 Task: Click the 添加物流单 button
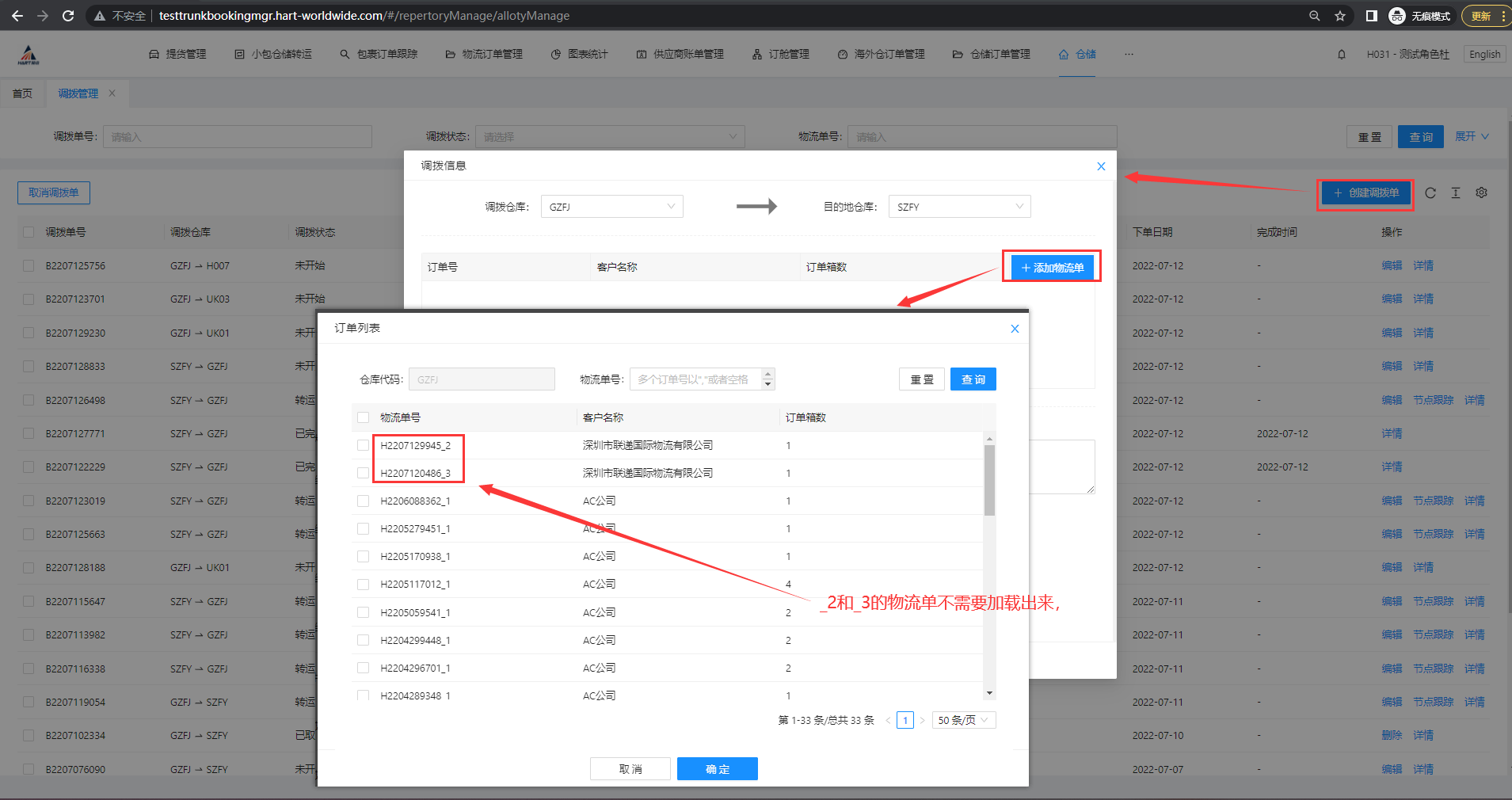tap(1052, 268)
